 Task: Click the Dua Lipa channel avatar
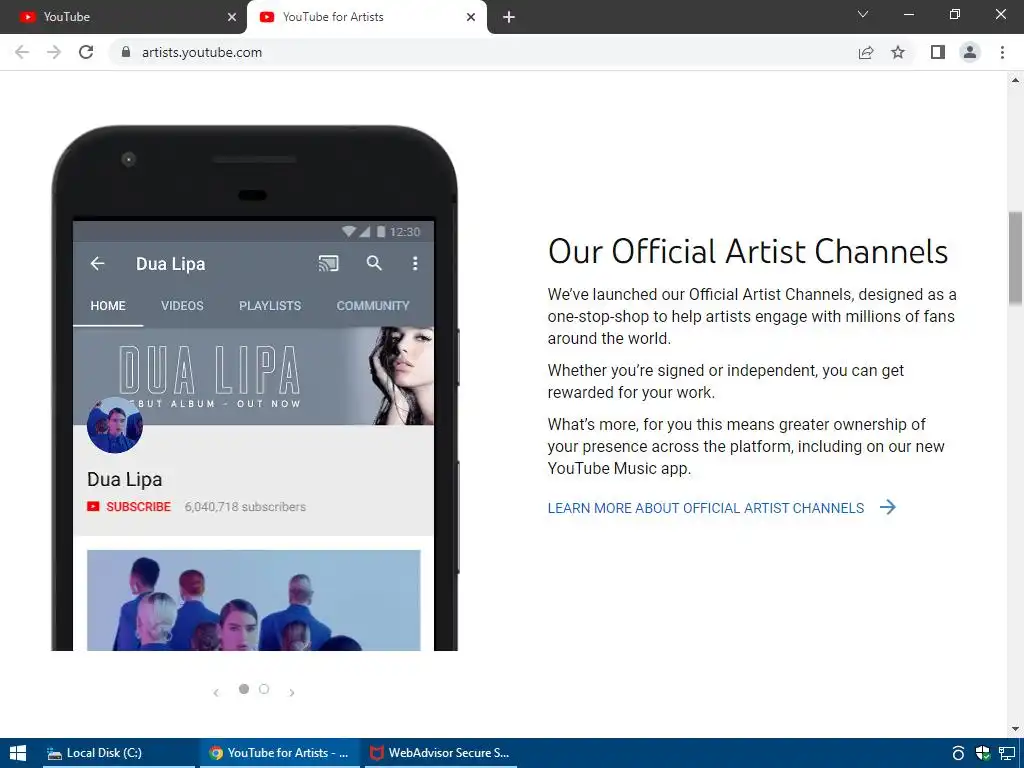point(115,425)
